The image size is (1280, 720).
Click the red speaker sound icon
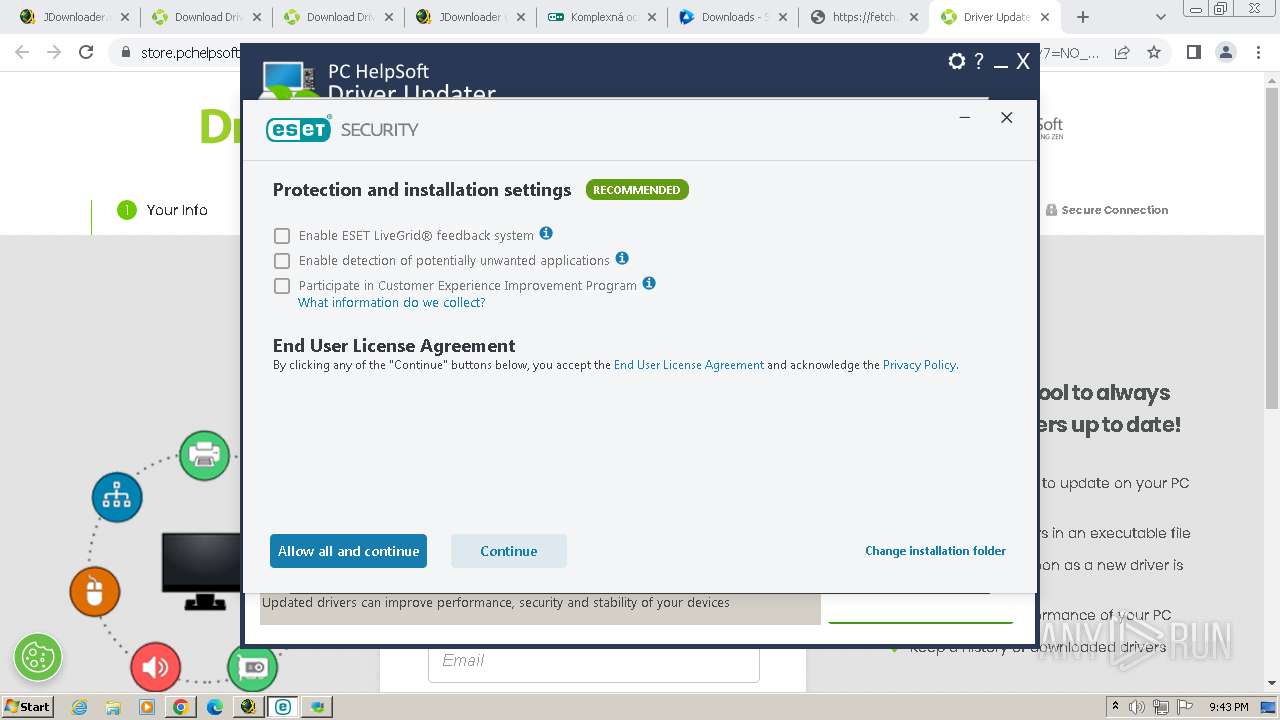155,667
